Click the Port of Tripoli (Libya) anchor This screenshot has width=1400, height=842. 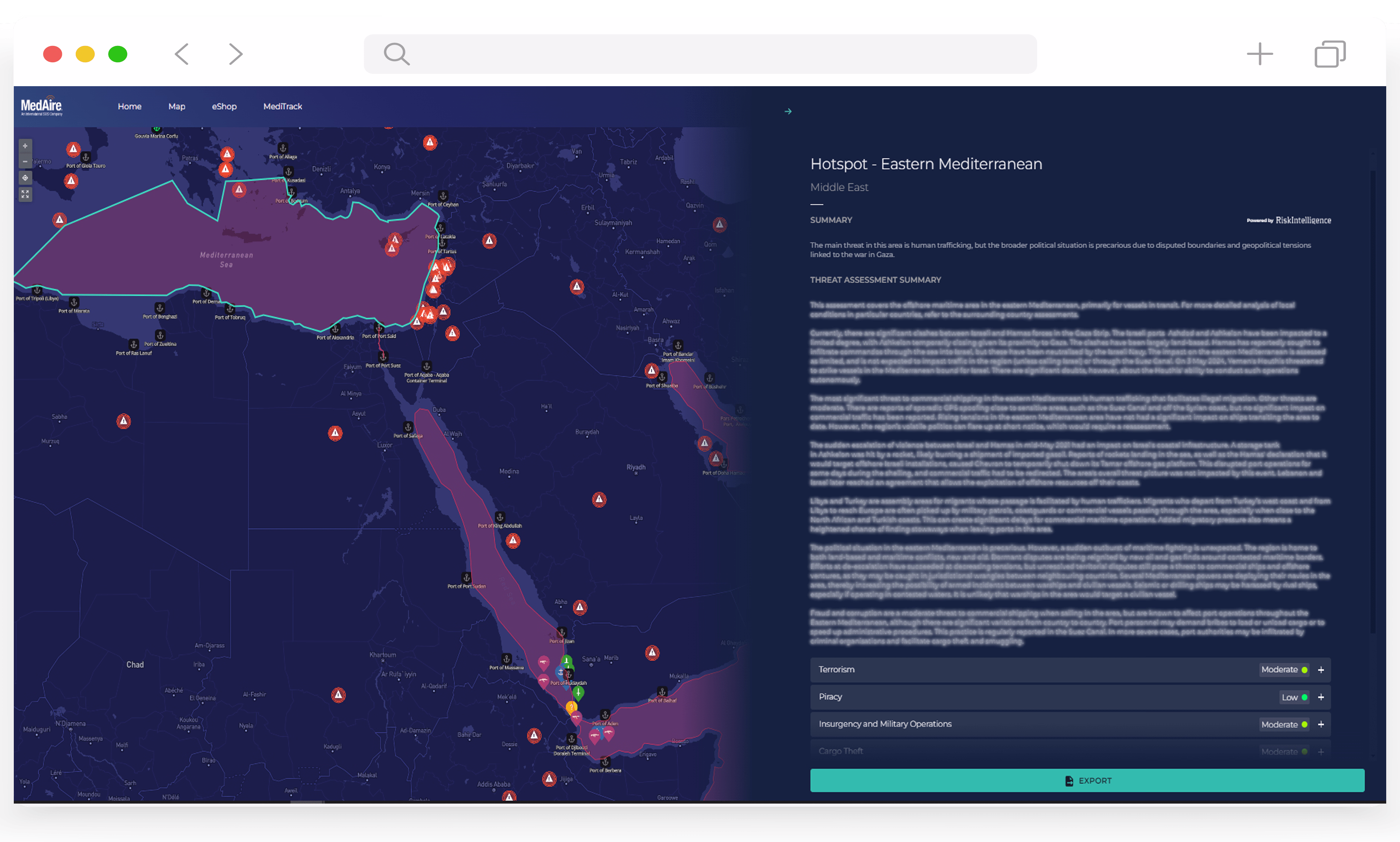click(37, 290)
